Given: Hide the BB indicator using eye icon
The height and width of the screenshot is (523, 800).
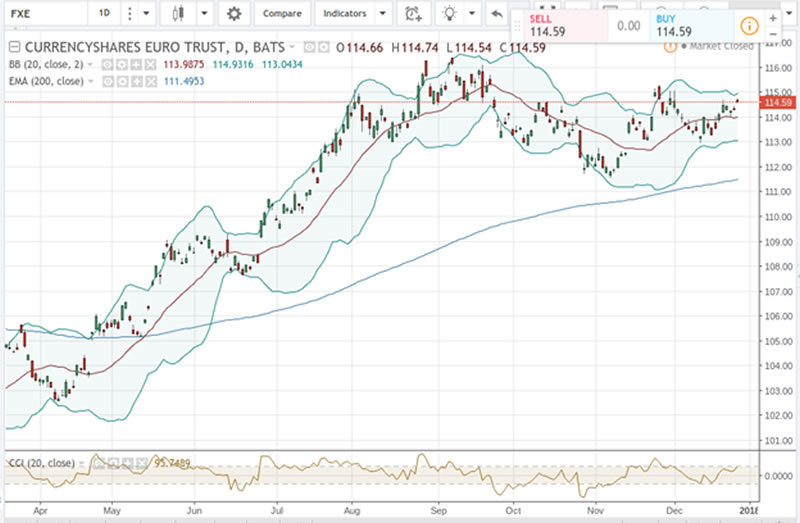Looking at the screenshot, I should click(104, 63).
